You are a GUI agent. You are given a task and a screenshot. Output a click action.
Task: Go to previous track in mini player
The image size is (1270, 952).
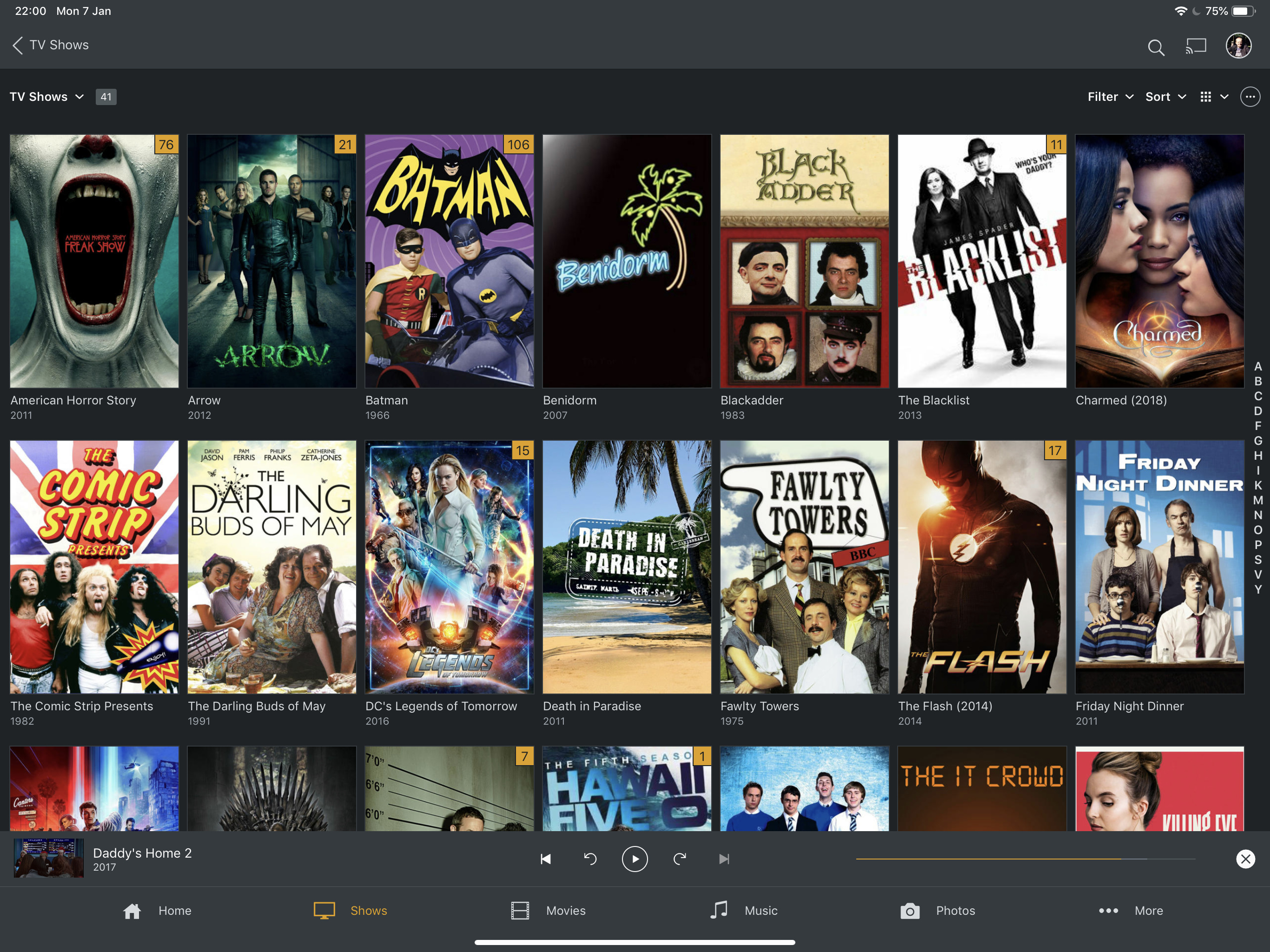click(545, 859)
